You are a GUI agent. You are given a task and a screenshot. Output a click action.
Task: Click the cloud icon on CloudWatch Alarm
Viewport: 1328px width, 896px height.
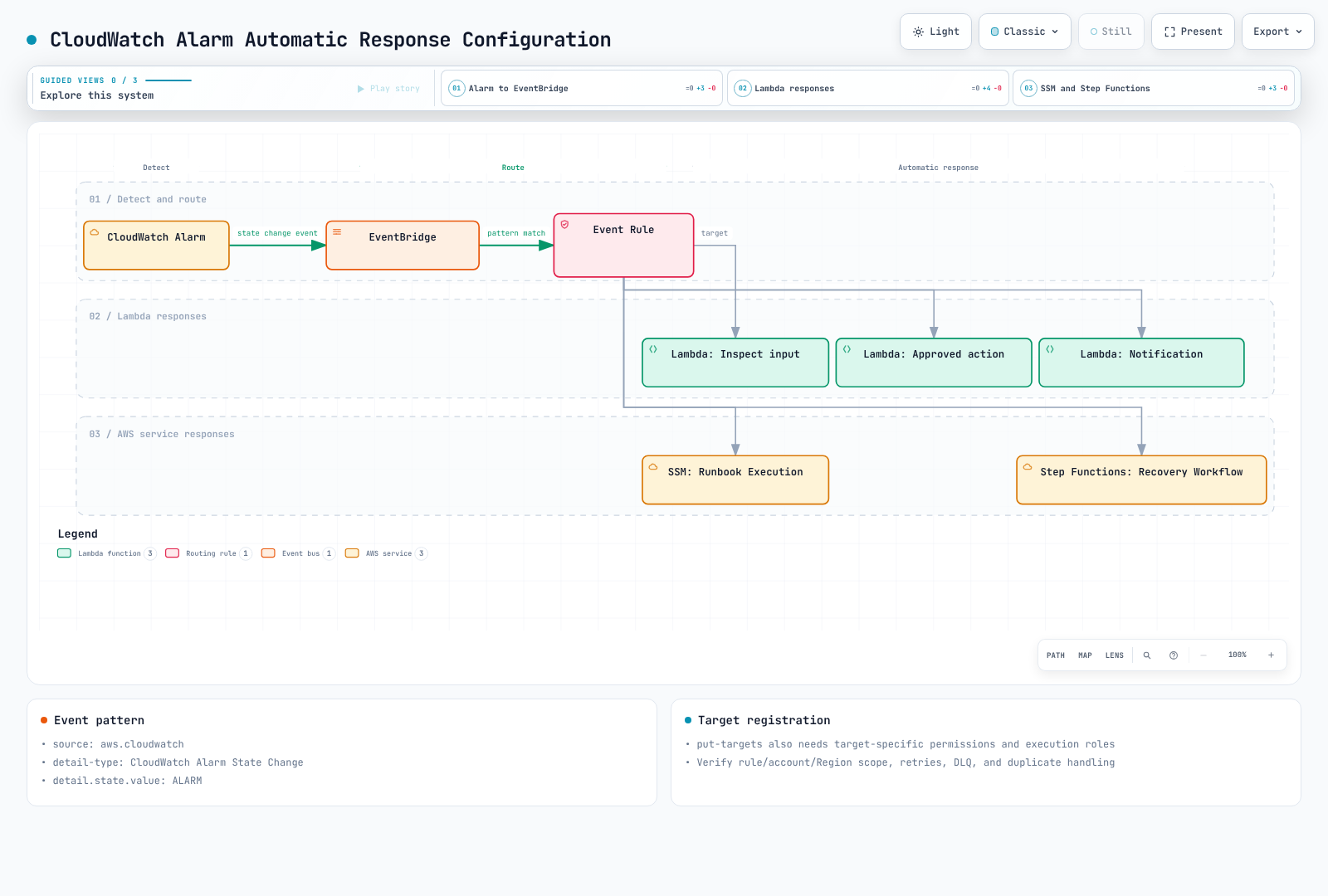tap(95, 232)
